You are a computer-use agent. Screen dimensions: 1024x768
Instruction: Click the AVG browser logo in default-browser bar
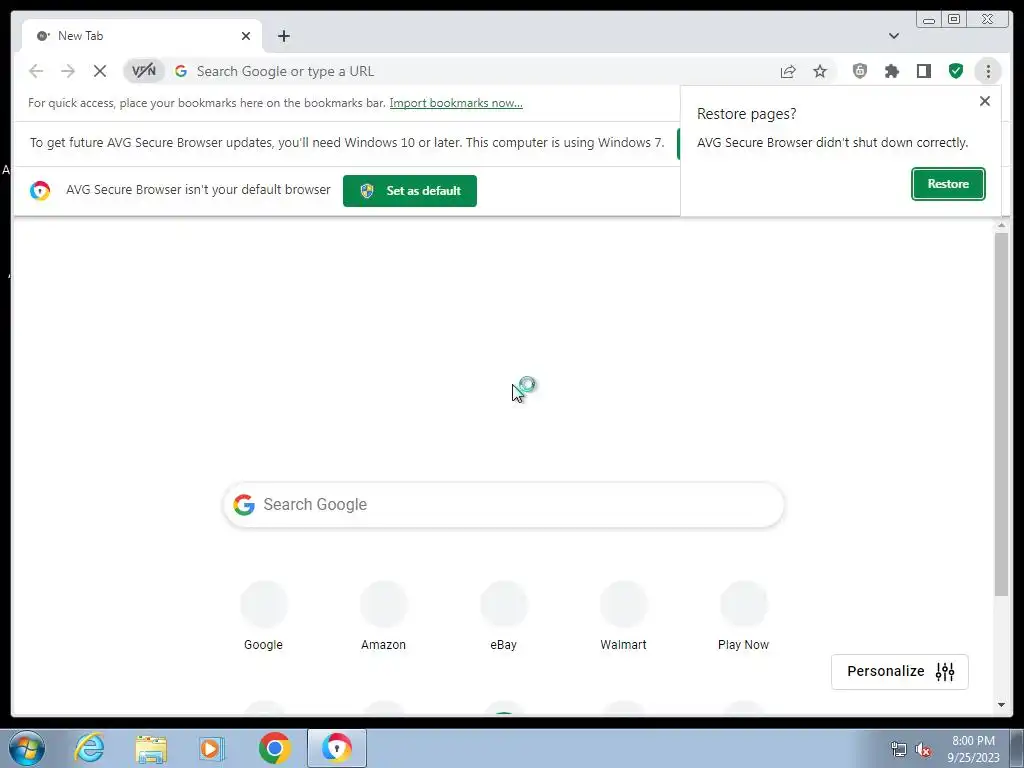click(x=40, y=191)
